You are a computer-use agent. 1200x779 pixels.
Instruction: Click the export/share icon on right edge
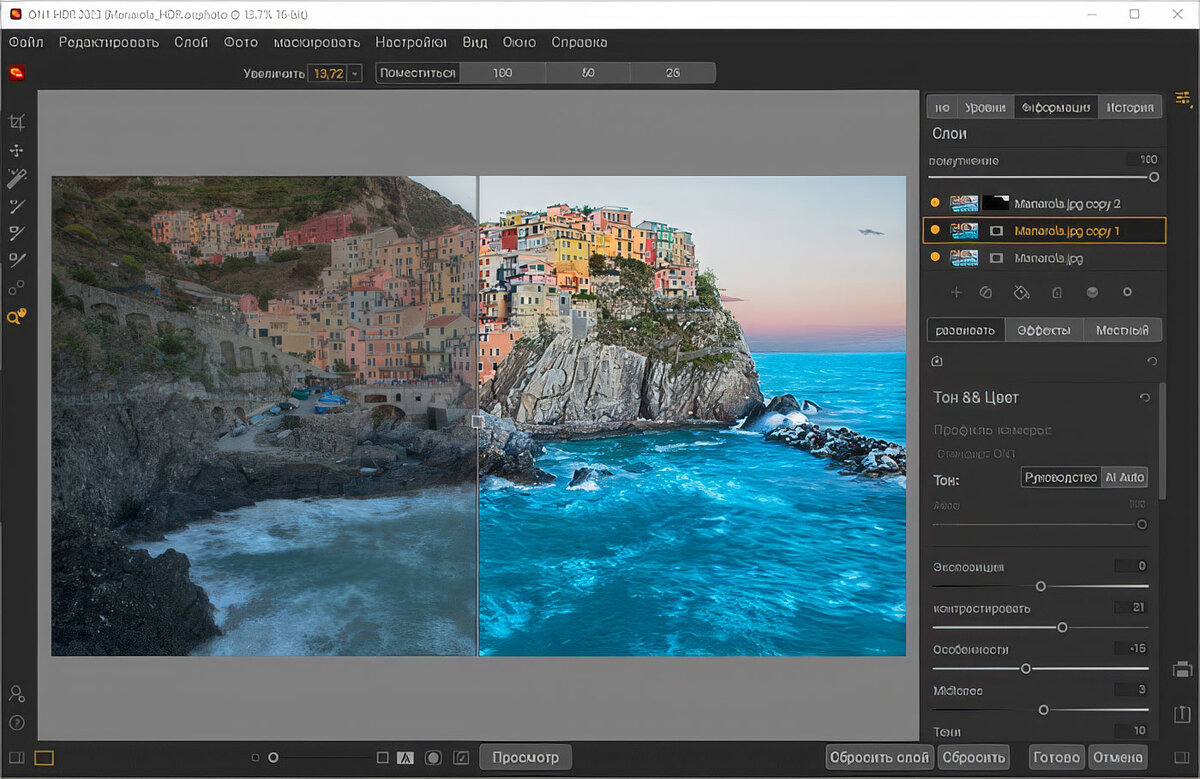[1182, 714]
